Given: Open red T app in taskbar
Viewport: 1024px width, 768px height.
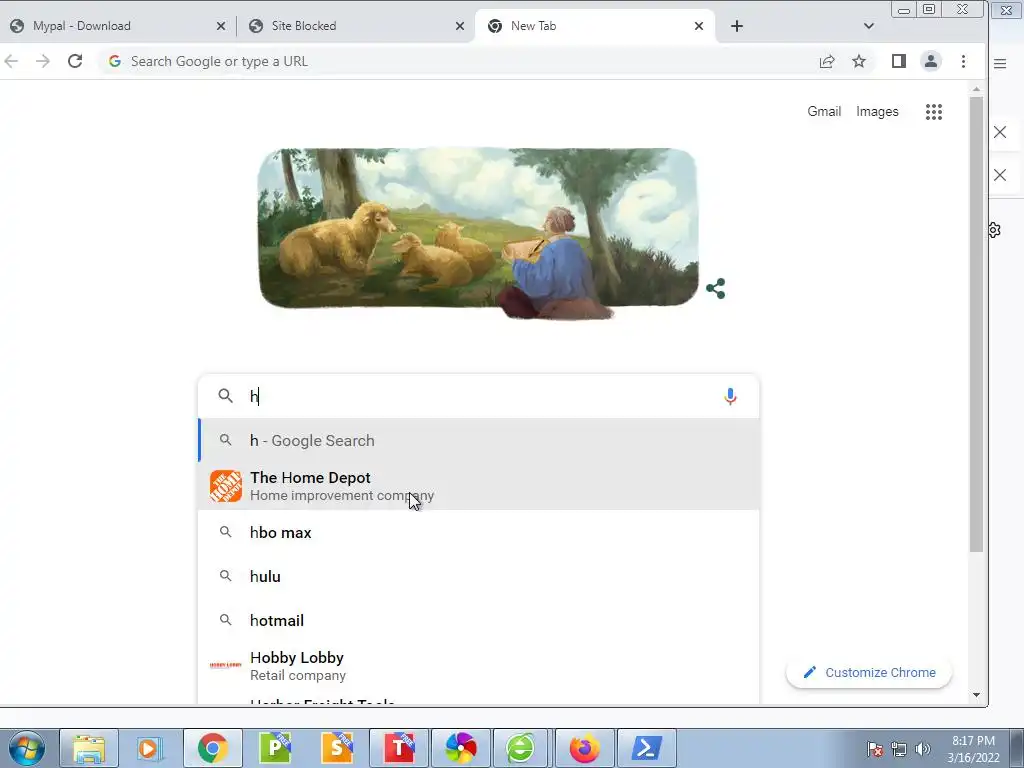Looking at the screenshot, I should (399, 748).
